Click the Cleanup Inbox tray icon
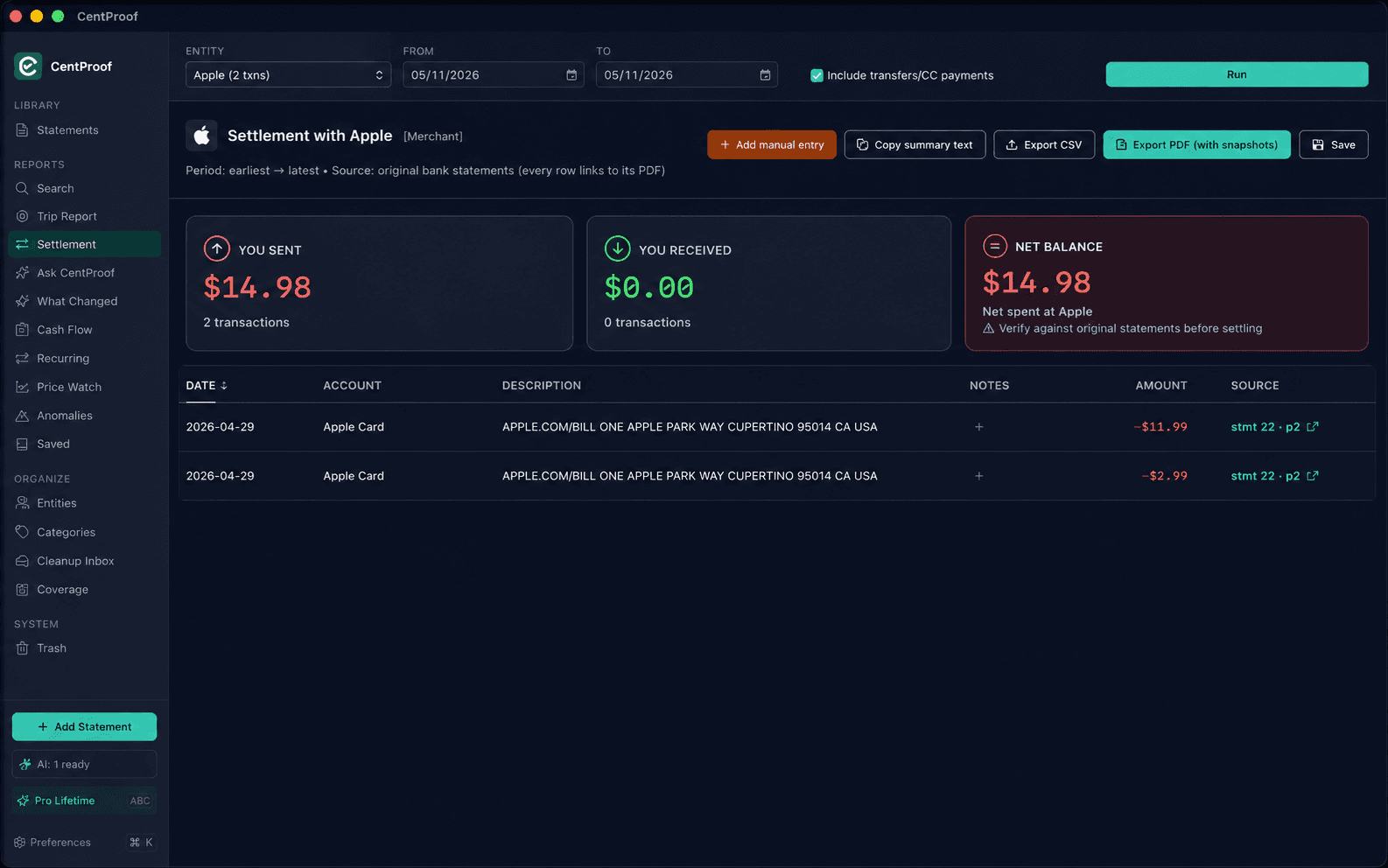Viewport: 1388px width, 868px height. coord(23,561)
